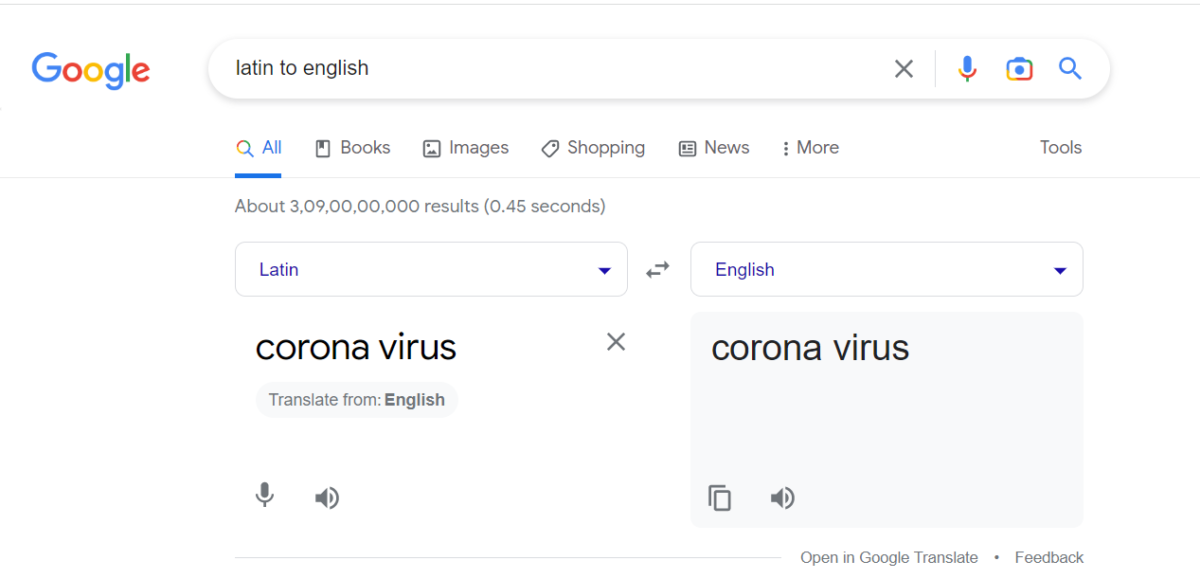Screen dimensions: 1200x579
Task: Open the Latin source language dropdown
Action: click(x=431, y=269)
